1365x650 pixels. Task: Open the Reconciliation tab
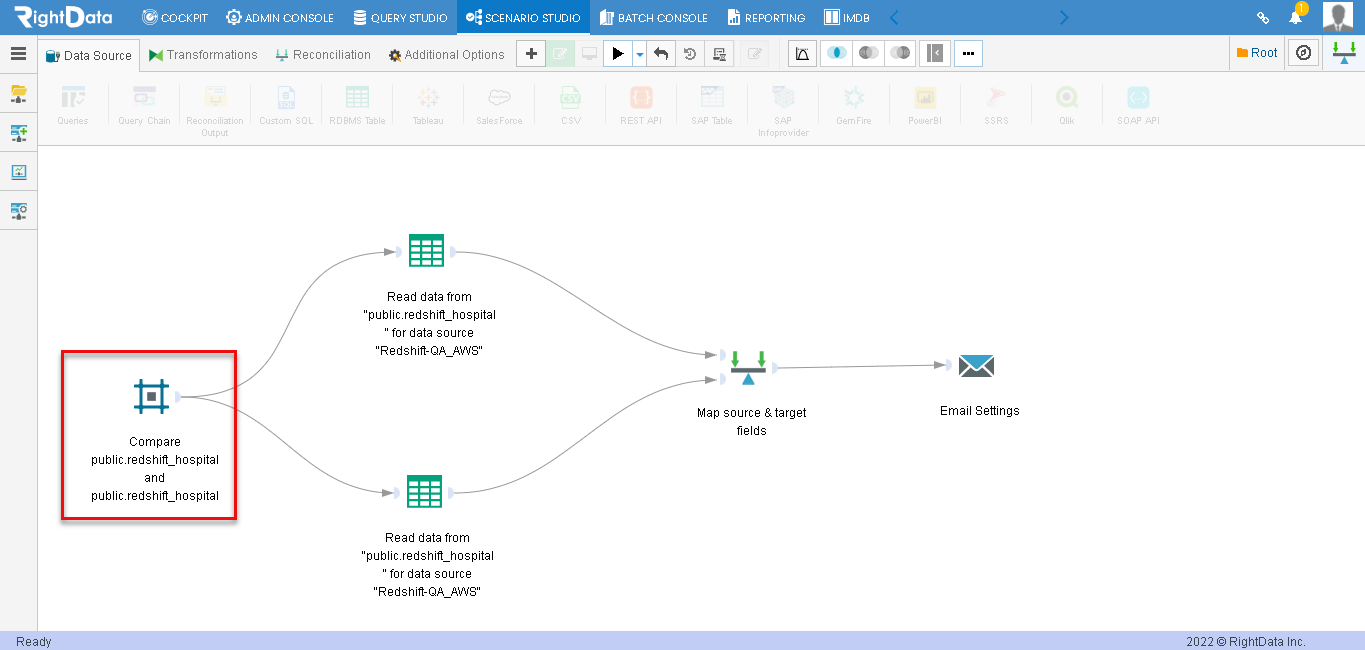(x=323, y=55)
